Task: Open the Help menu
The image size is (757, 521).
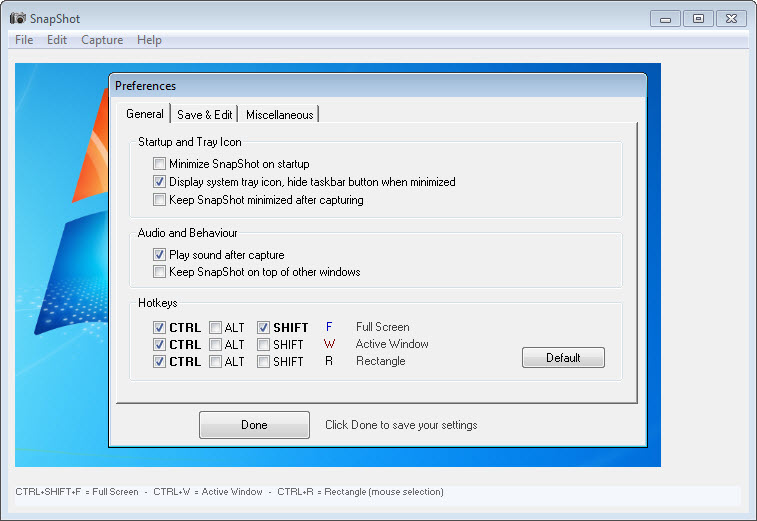Action: 149,40
